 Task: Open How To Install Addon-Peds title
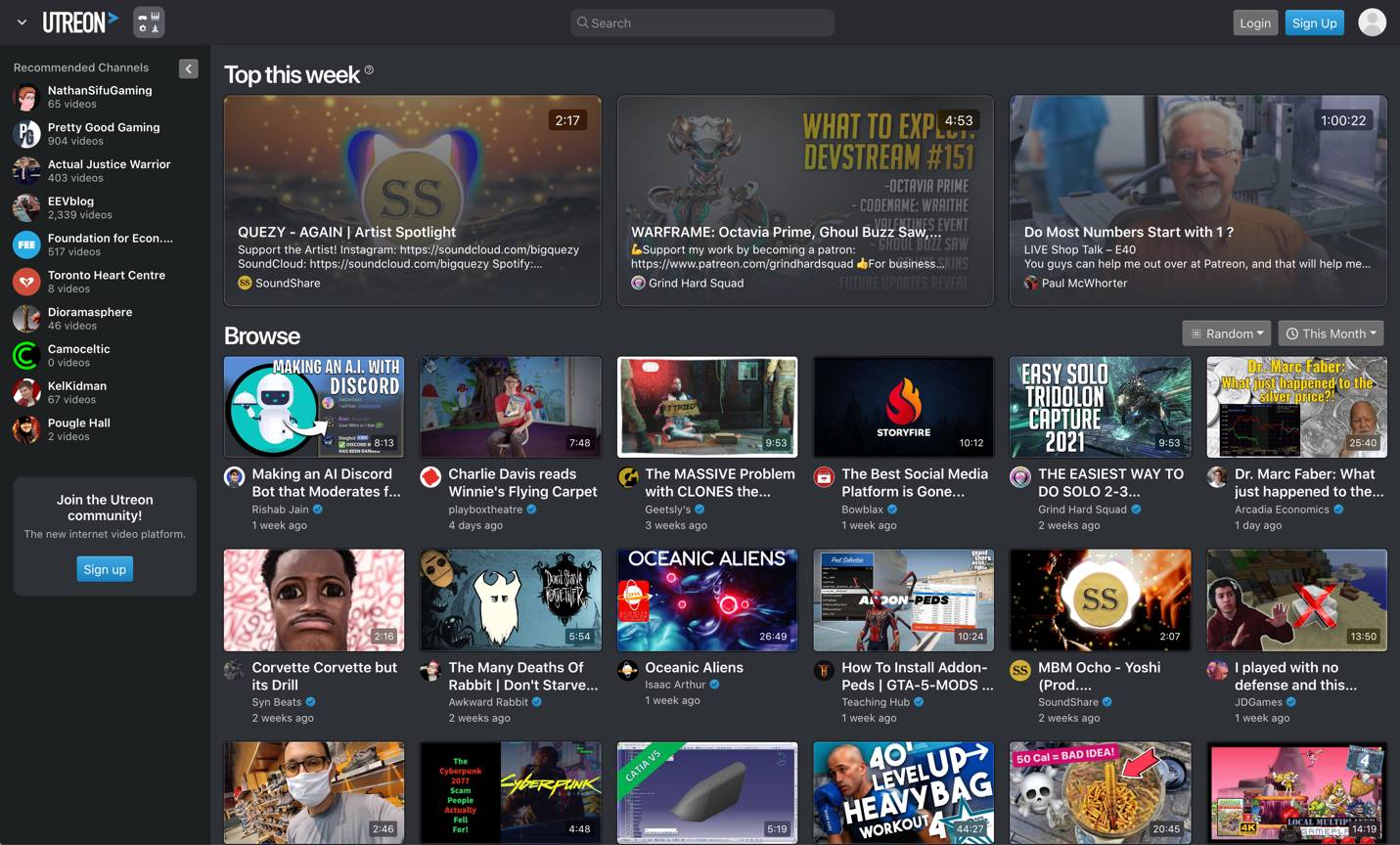point(917,677)
